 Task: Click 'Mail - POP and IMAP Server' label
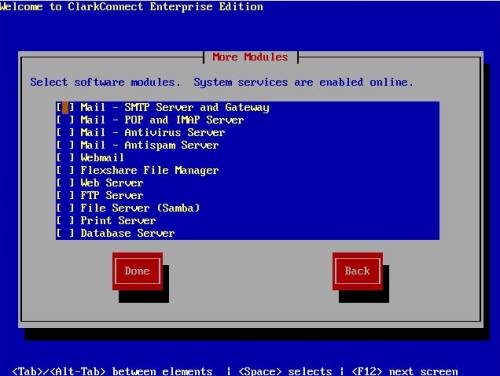[162, 120]
